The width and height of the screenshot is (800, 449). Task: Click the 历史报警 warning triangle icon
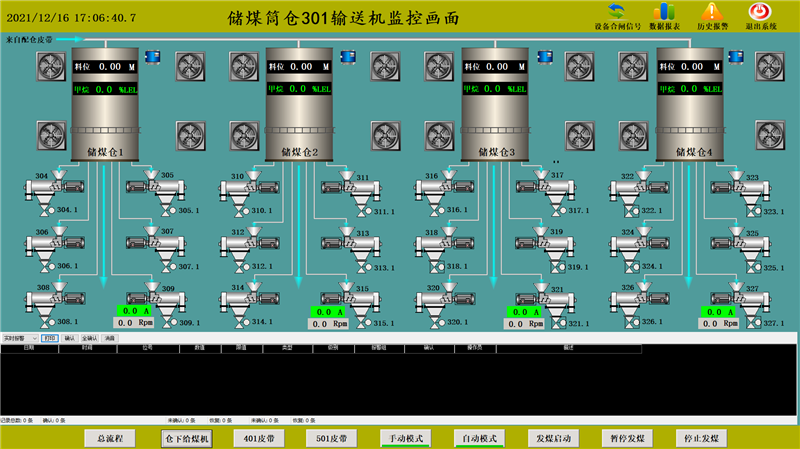(x=710, y=12)
